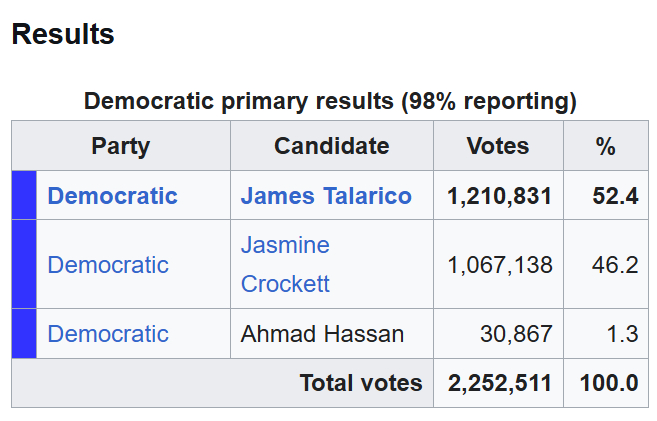The height and width of the screenshot is (421, 657).
Task: Click the Candidate column header
Action: pos(332,146)
